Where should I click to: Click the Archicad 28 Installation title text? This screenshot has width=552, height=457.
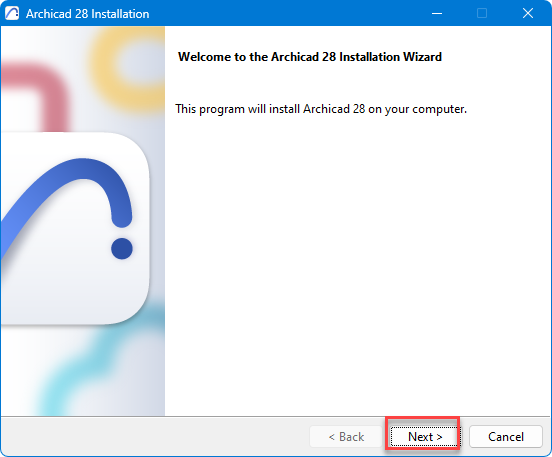87,14
